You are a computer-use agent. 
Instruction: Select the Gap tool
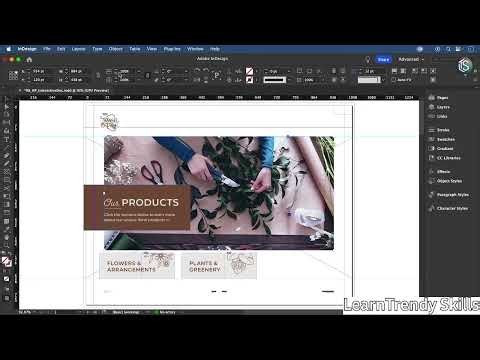point(7,123)
